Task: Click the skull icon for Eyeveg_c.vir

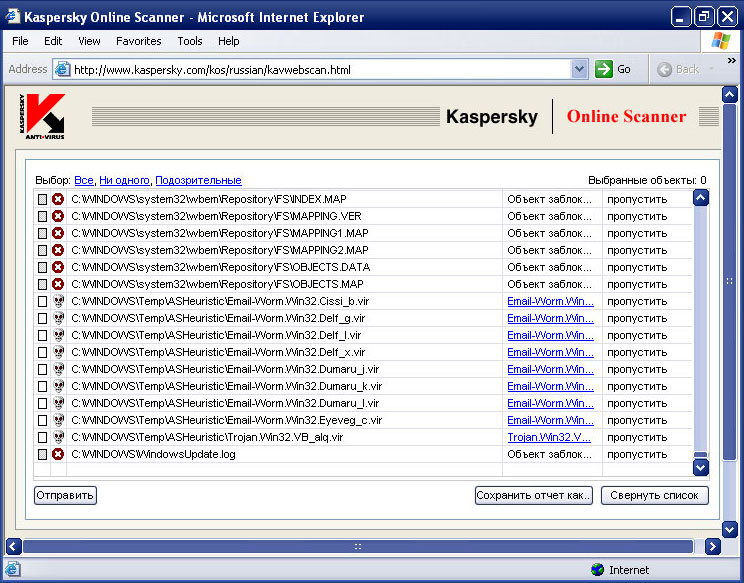Action: 58,421
